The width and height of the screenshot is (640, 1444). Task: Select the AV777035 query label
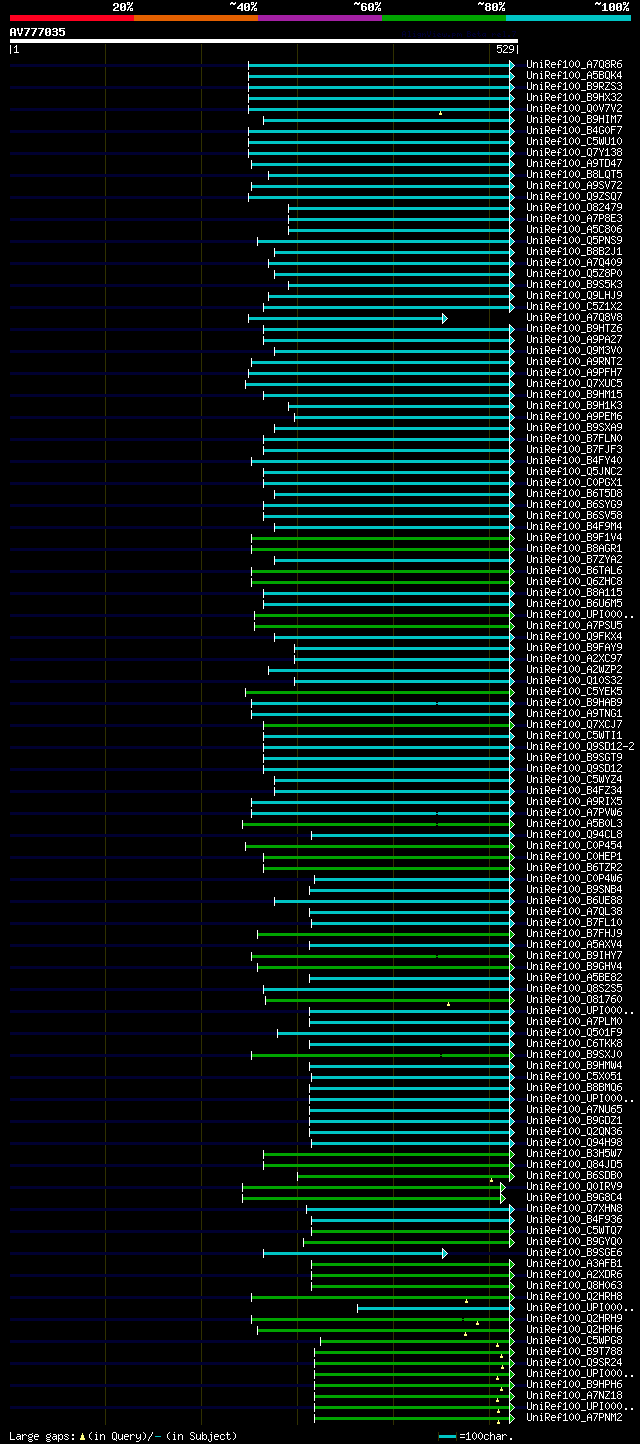click(38, 32)
